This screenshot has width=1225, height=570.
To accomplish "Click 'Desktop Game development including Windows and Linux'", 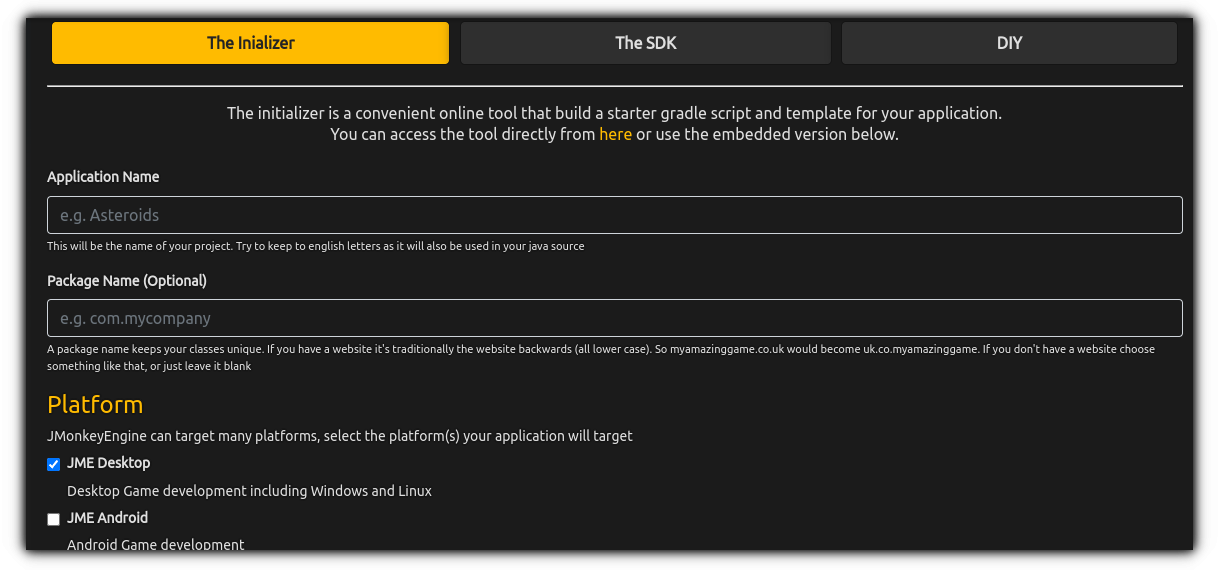I will pyautogui.click(x=249, y=491).
